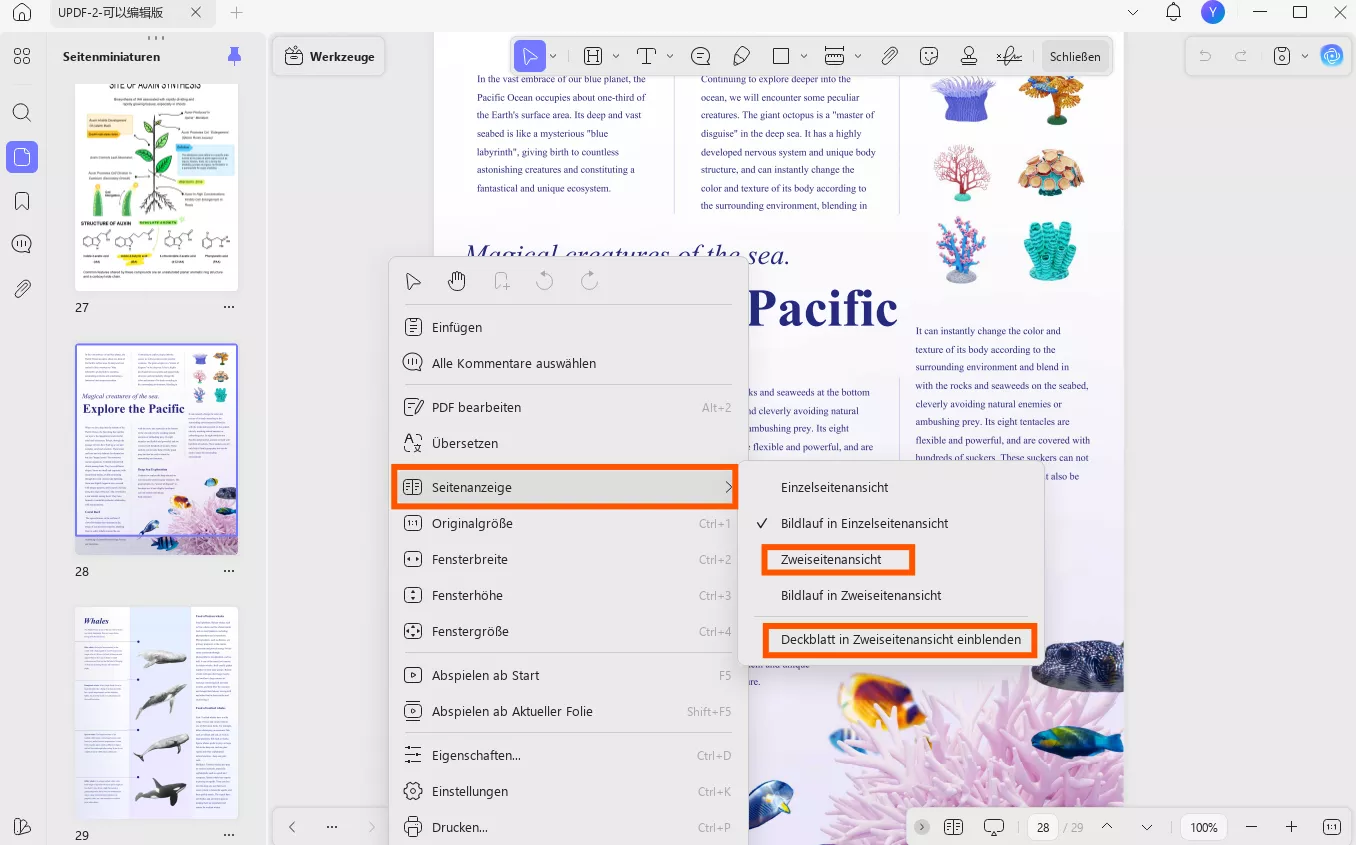Open the notifications bell
The width and height of the screenshot is (1356, 845).
[1174, 12]
